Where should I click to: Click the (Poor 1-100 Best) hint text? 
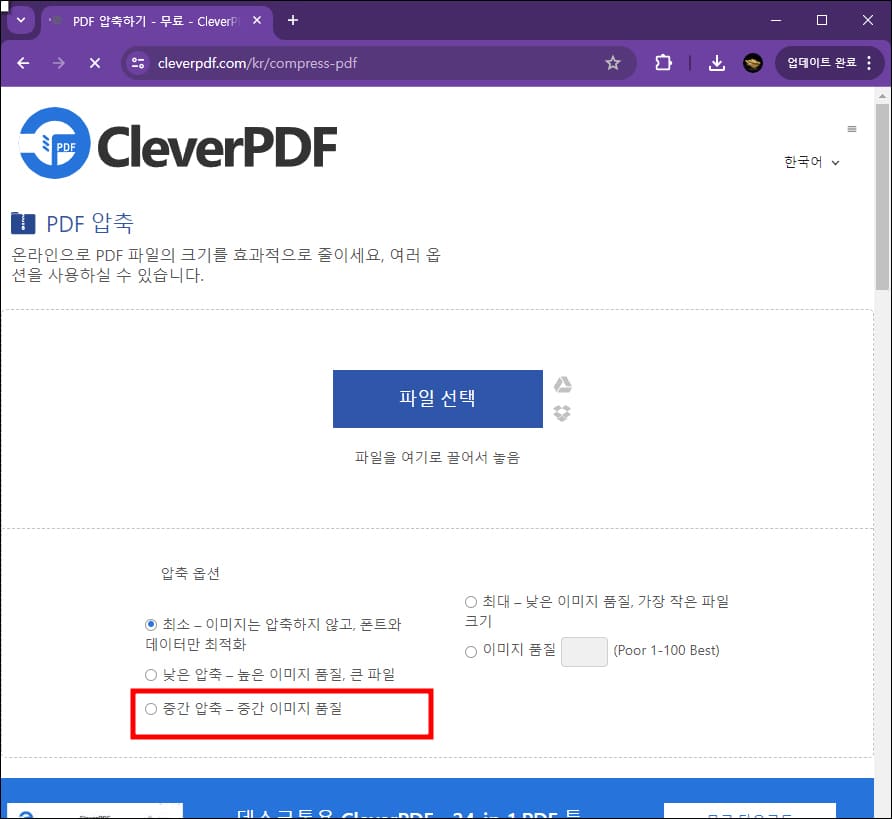[666, 650]
